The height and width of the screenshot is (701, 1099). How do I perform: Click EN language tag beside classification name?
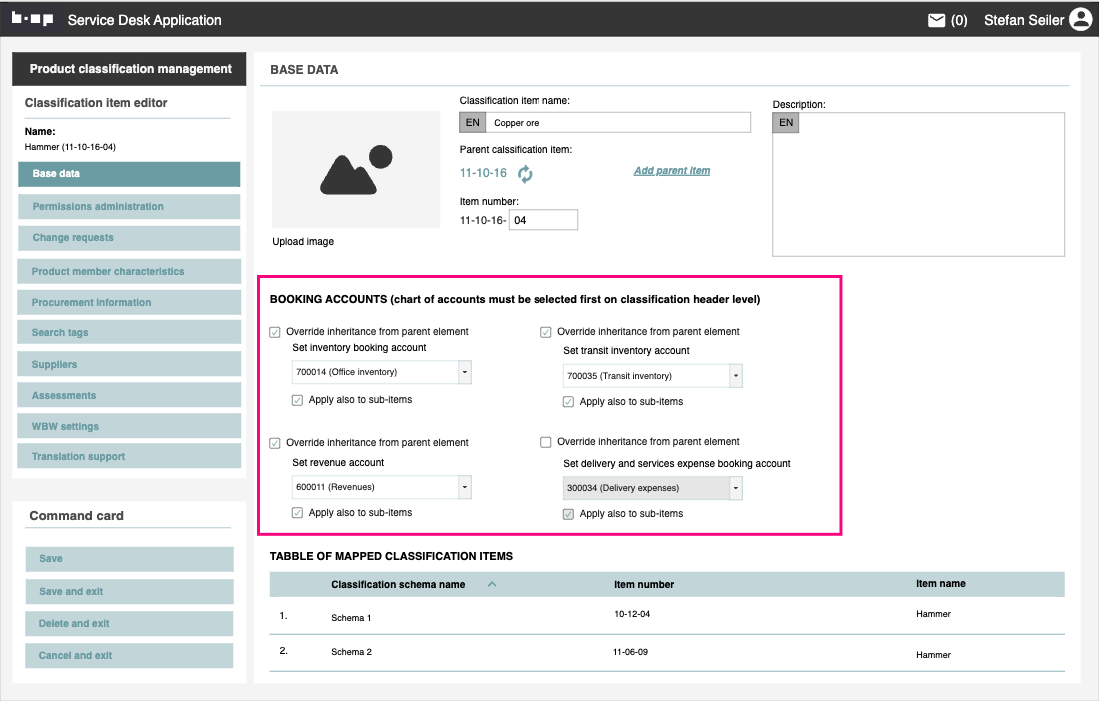(472, 123)
